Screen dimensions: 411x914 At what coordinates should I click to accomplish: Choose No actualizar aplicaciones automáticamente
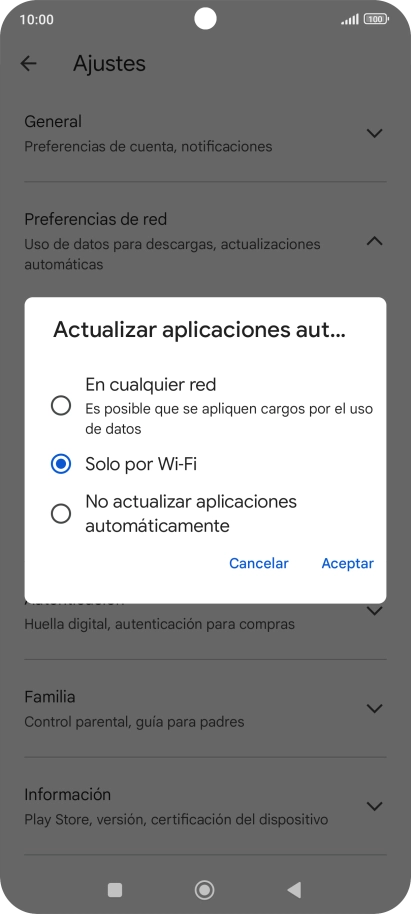61,514
